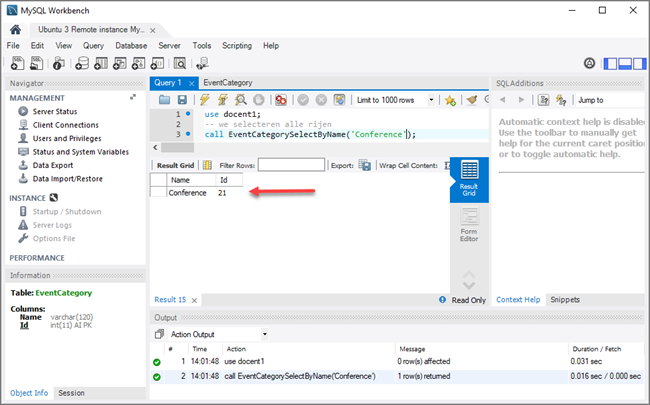Beautify query with broom icon

coord(472,100)
